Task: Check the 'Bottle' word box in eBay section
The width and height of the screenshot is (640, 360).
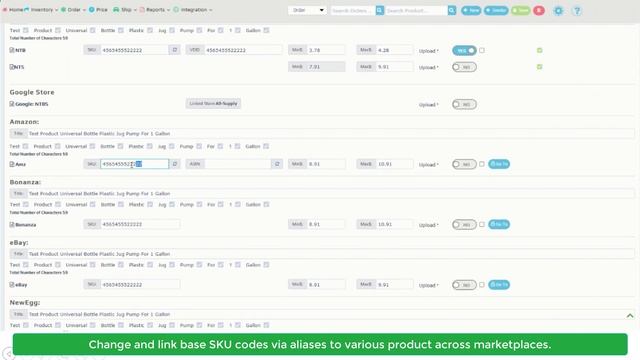Action: tap(121, 265)
